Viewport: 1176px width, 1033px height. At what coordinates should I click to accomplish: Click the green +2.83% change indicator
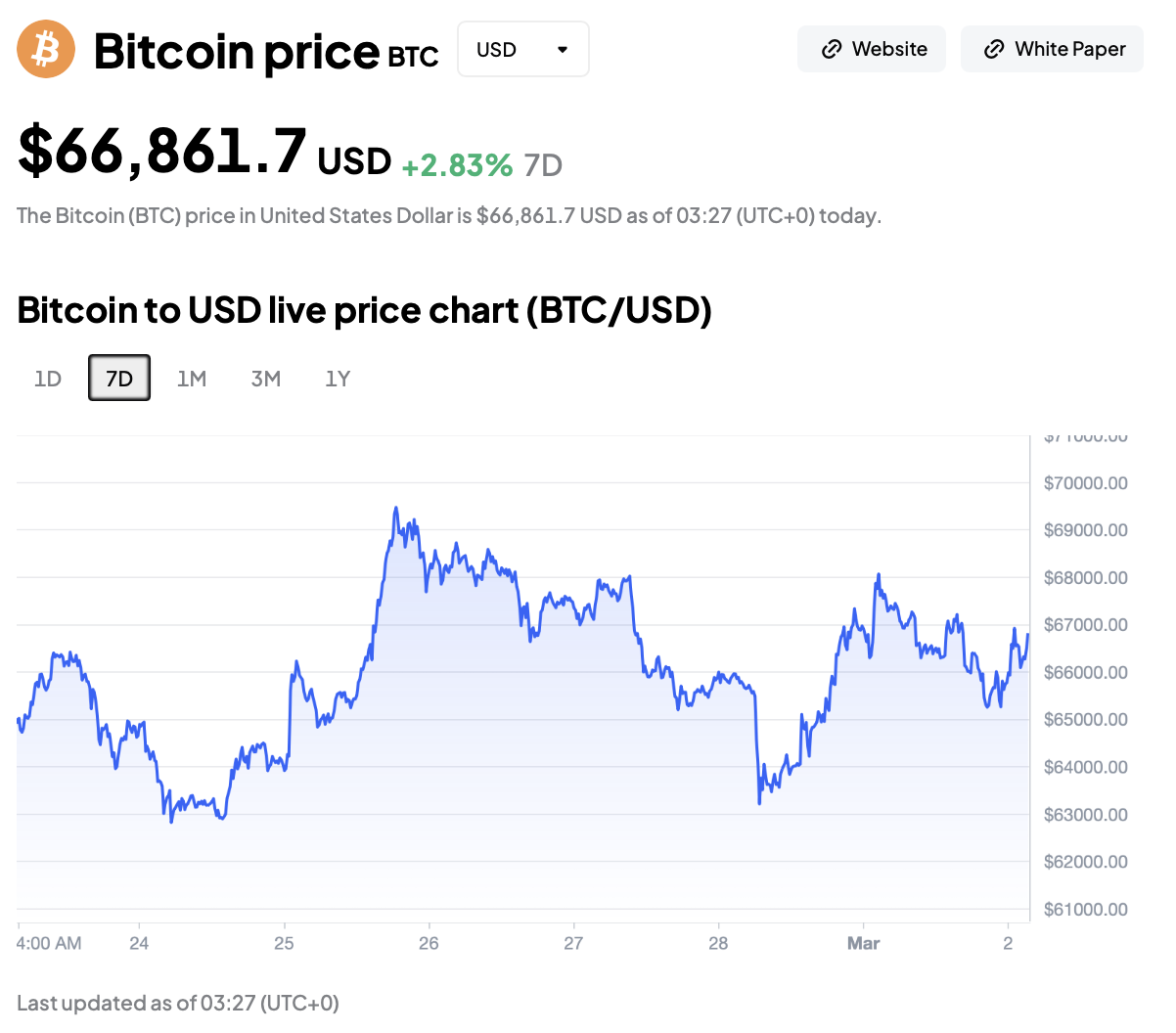coord(457,165)
